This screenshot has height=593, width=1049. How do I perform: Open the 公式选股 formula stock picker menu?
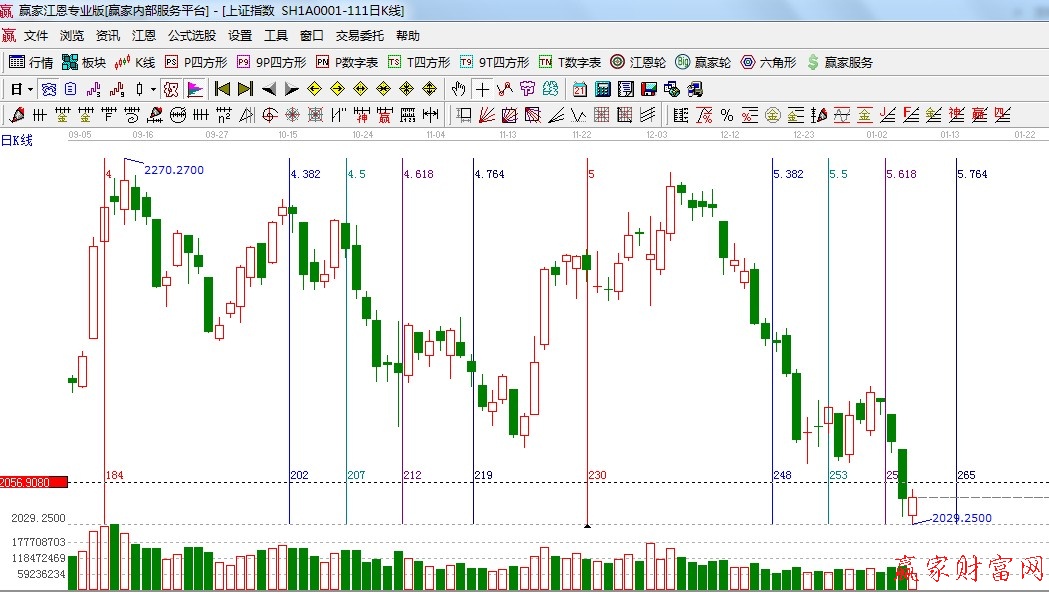pyautogui.click(x=191, y=35)
